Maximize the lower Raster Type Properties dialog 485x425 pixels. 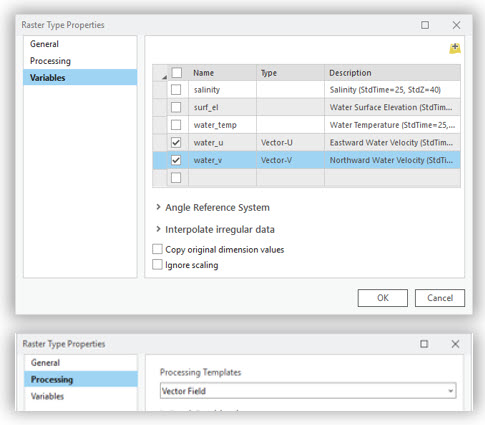point(424,344)
